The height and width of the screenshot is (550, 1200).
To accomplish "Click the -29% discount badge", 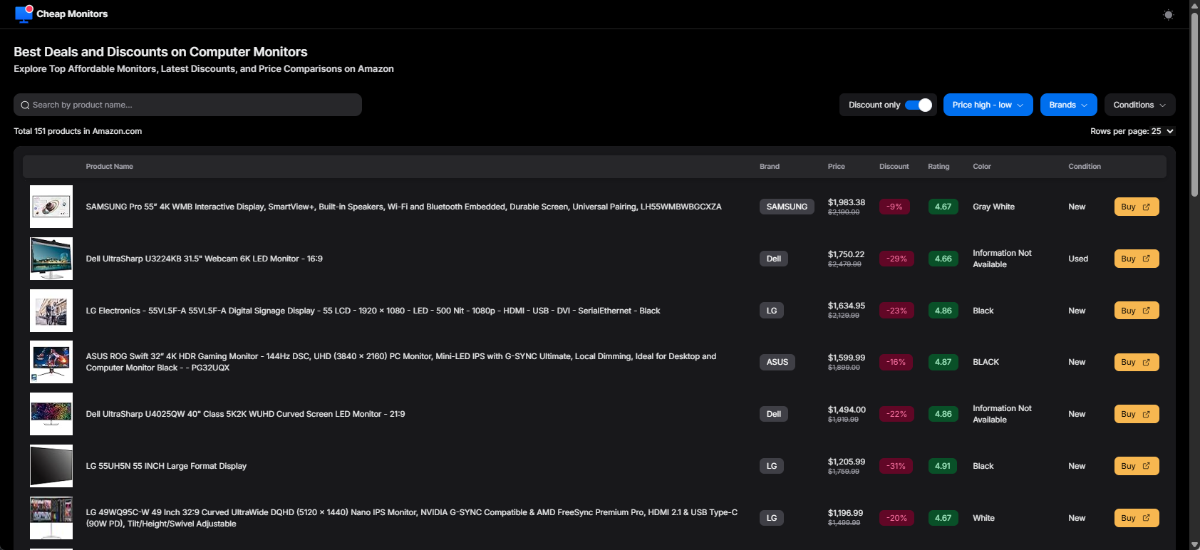I will point(895,259).
